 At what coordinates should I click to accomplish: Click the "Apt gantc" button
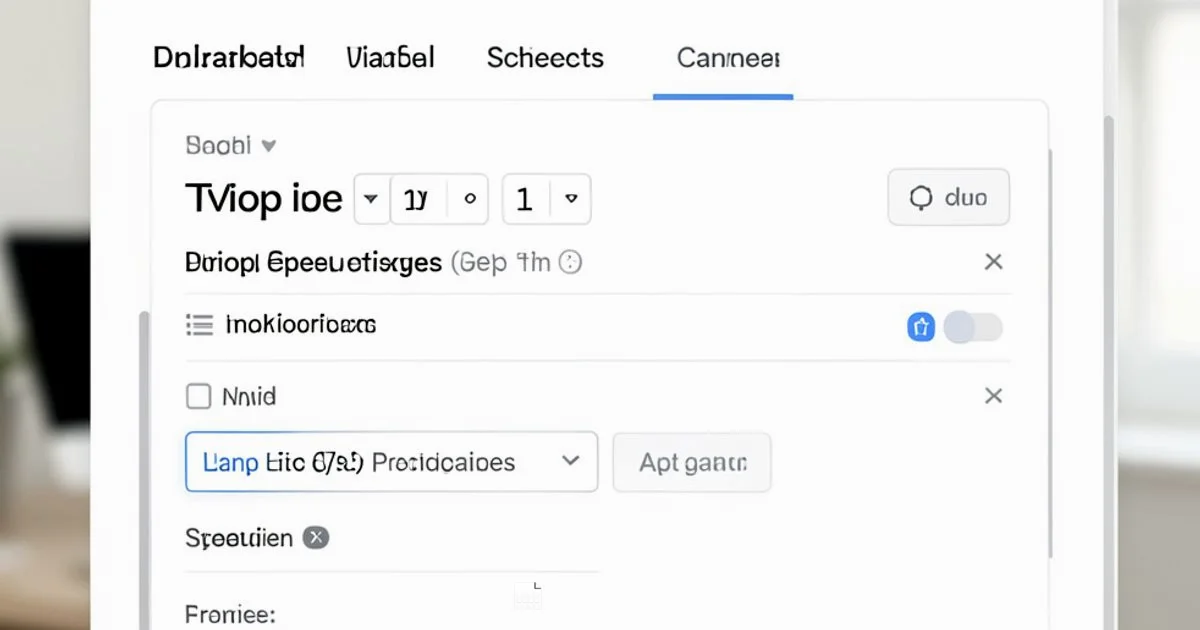click(x=692, y=462)
